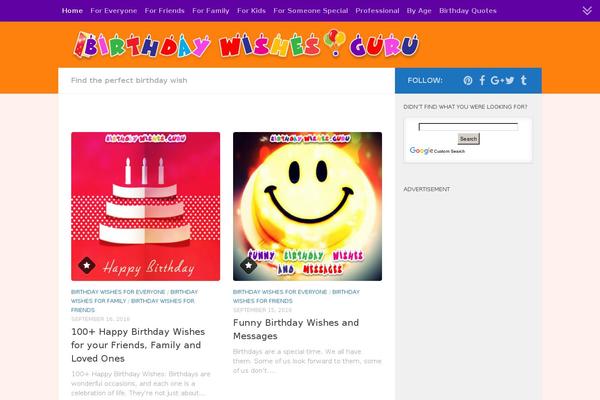Open the Google Plus follow icon
Viewport: 600px width, 400px height.
point(497,80)
